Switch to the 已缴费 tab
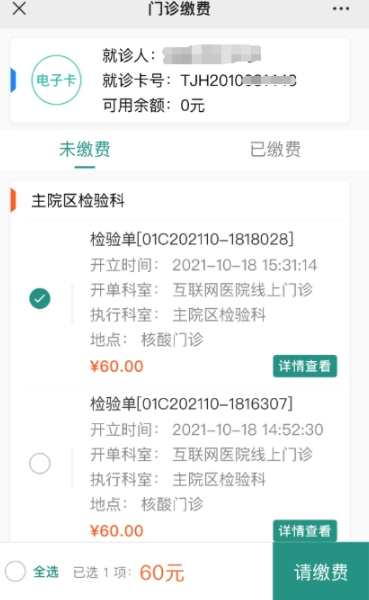This screenshot has height=600, width=369. click(275, 149)
